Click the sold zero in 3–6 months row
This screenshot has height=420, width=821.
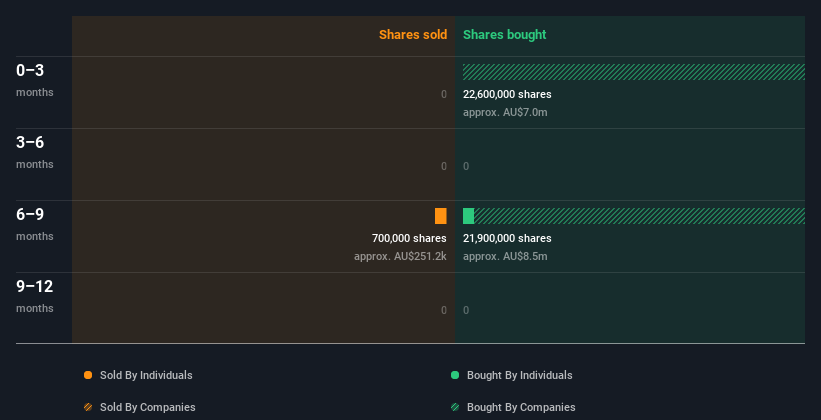444,167
